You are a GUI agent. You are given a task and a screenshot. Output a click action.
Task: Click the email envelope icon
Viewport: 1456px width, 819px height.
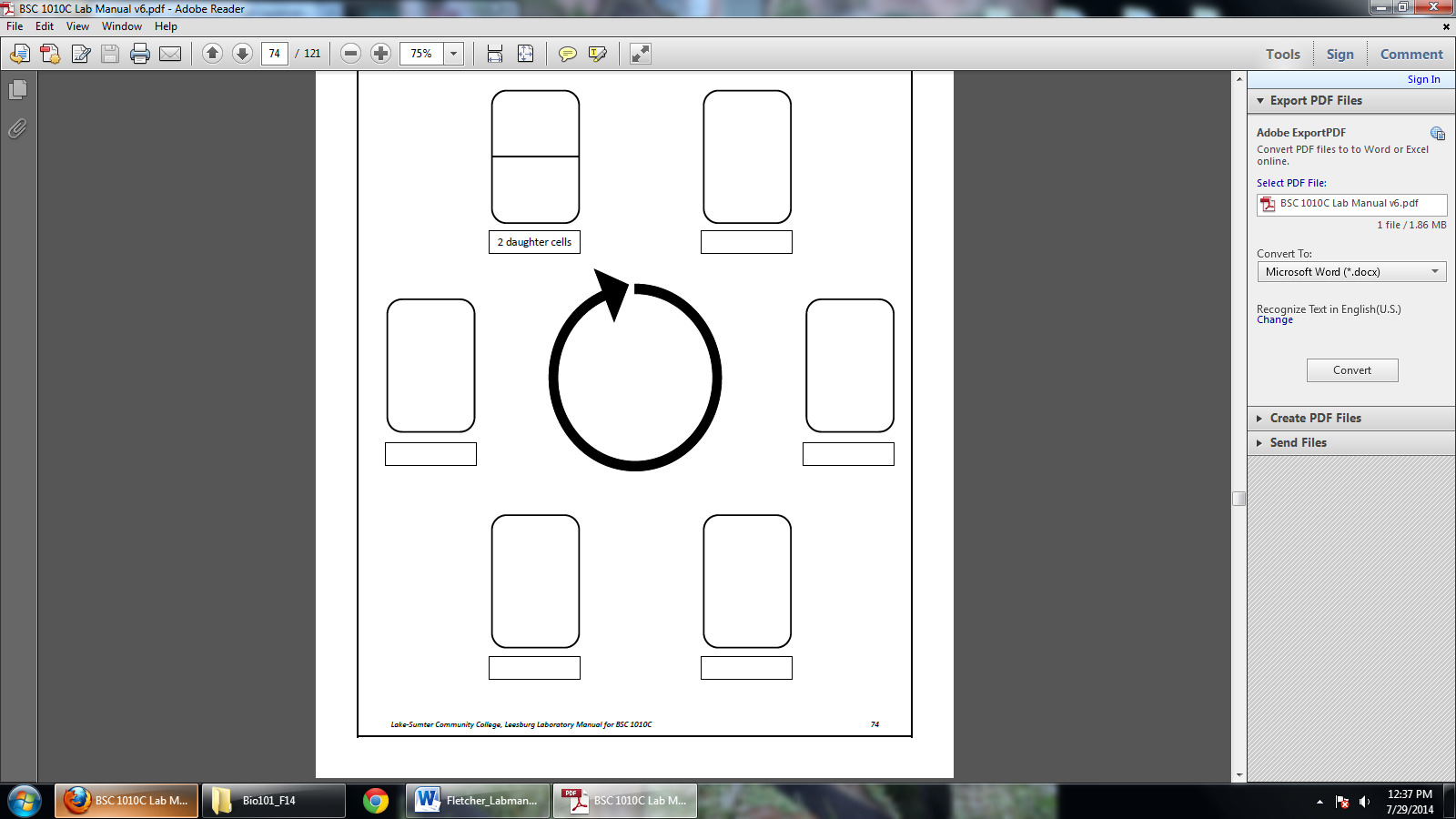coord(170,54)
